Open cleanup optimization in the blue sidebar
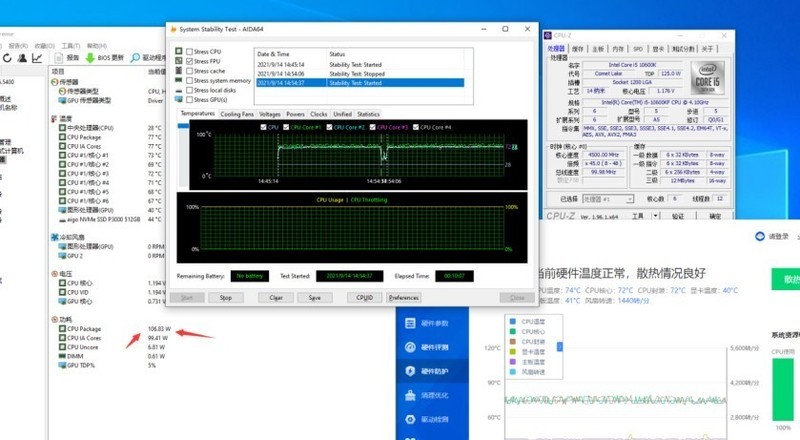Image resolution: width=800 pixels, height=440 pixels. [x=432, y=395]
